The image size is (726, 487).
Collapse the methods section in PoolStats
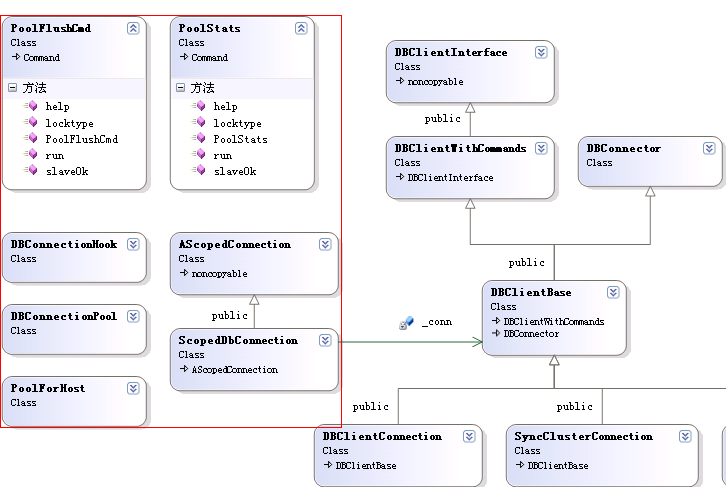181,87
